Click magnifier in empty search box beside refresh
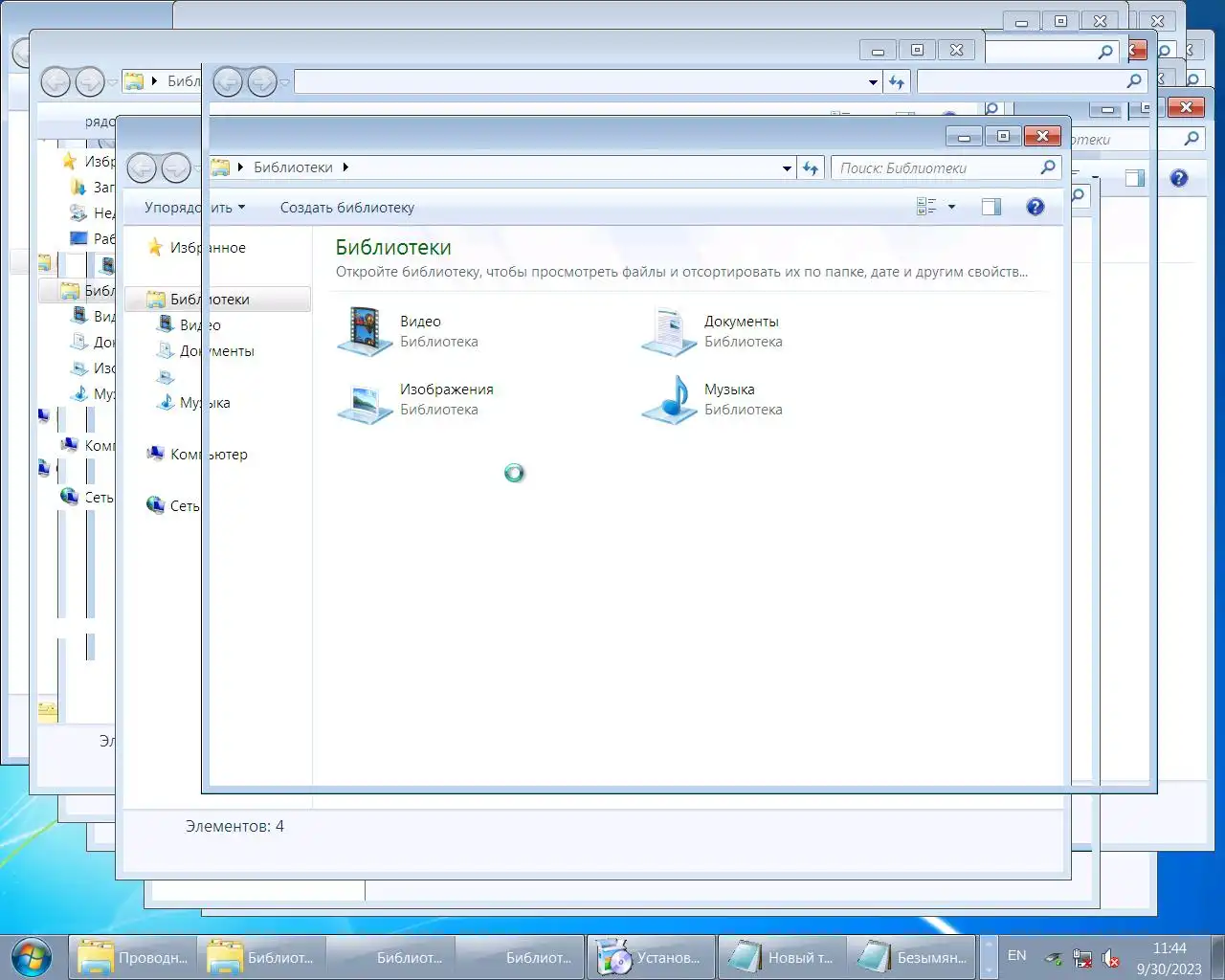 coord(1134,82)
